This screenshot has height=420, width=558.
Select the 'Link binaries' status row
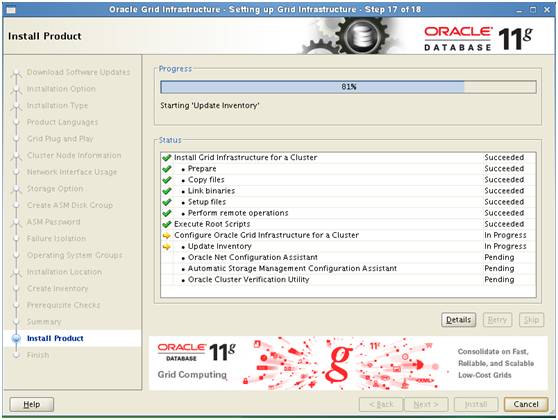pos(348,190)
